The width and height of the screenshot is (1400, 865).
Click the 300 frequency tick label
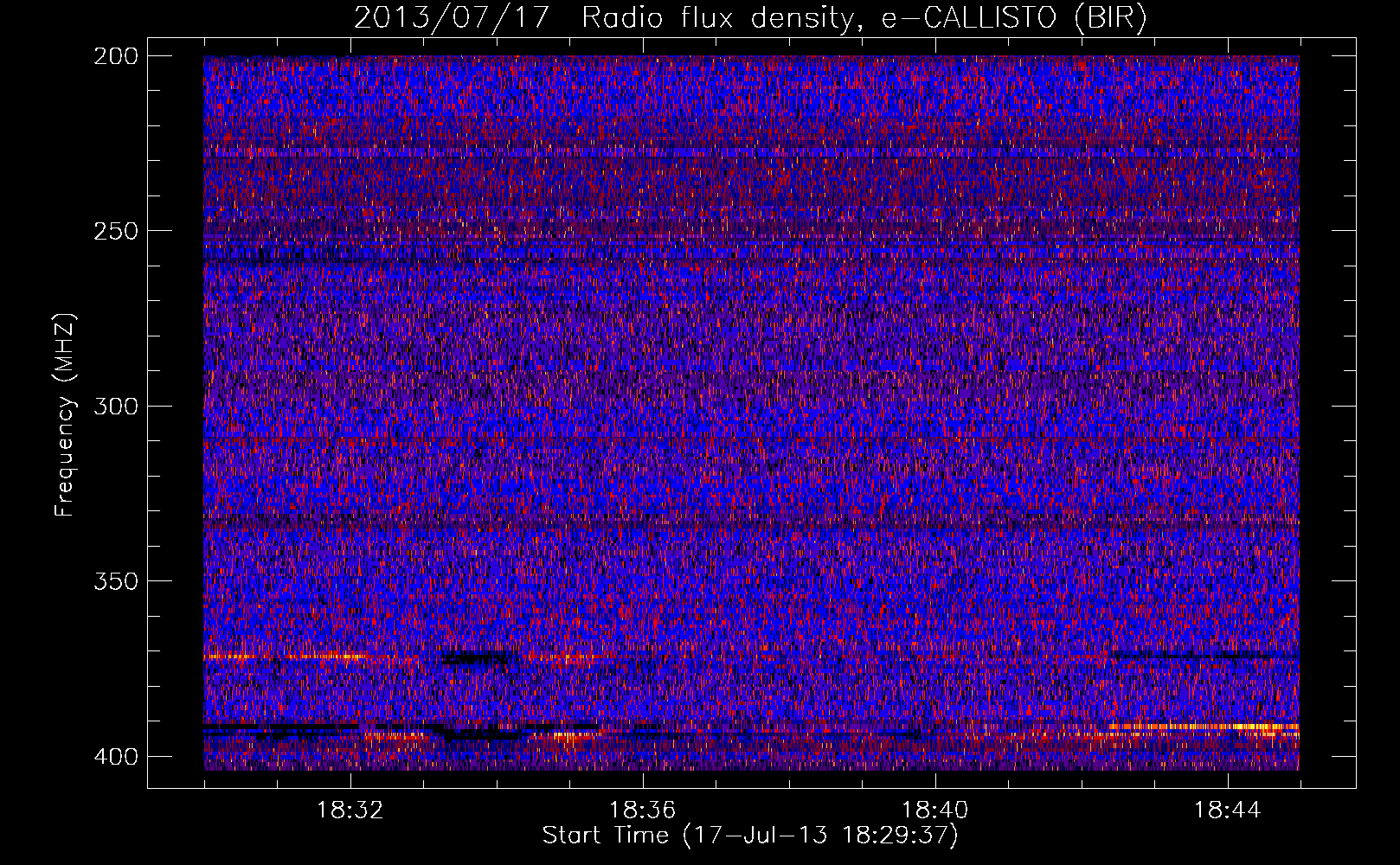tap(115, 406)
